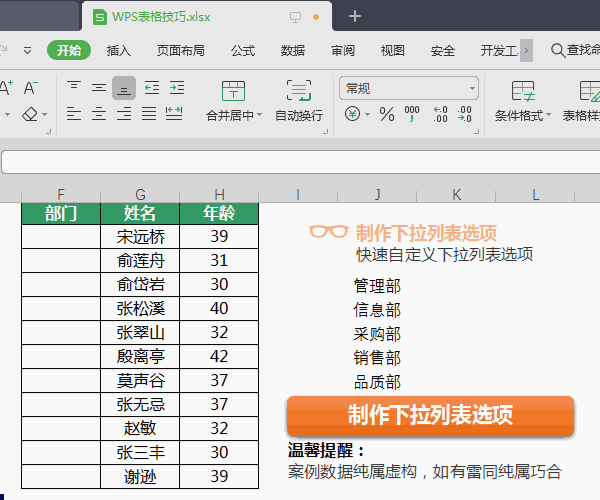Toggle bottom vertical alignment
The height and width of the screenshot is (500, 600).
pos(124,88)
